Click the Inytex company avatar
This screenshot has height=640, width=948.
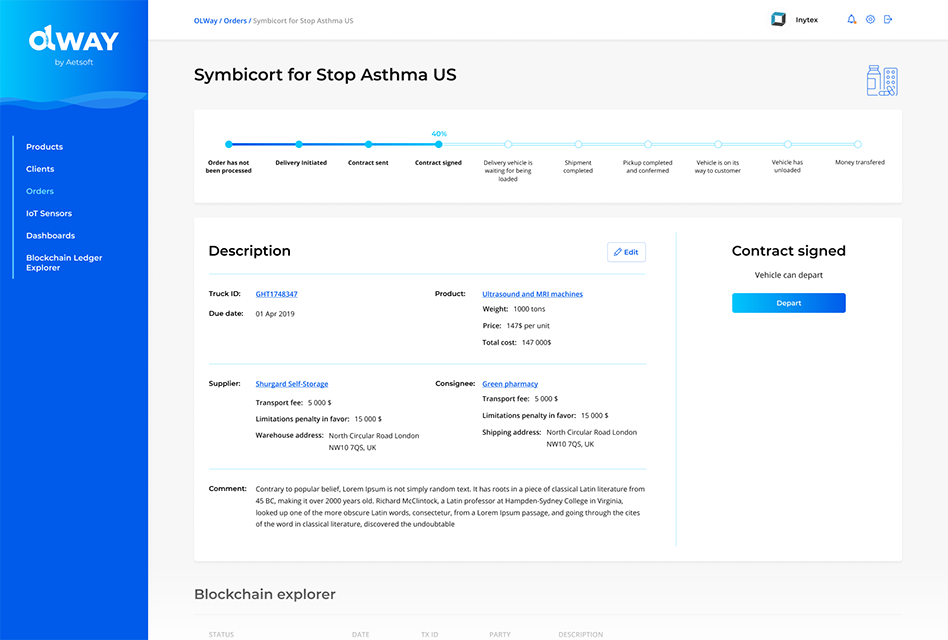click(778, 19)
